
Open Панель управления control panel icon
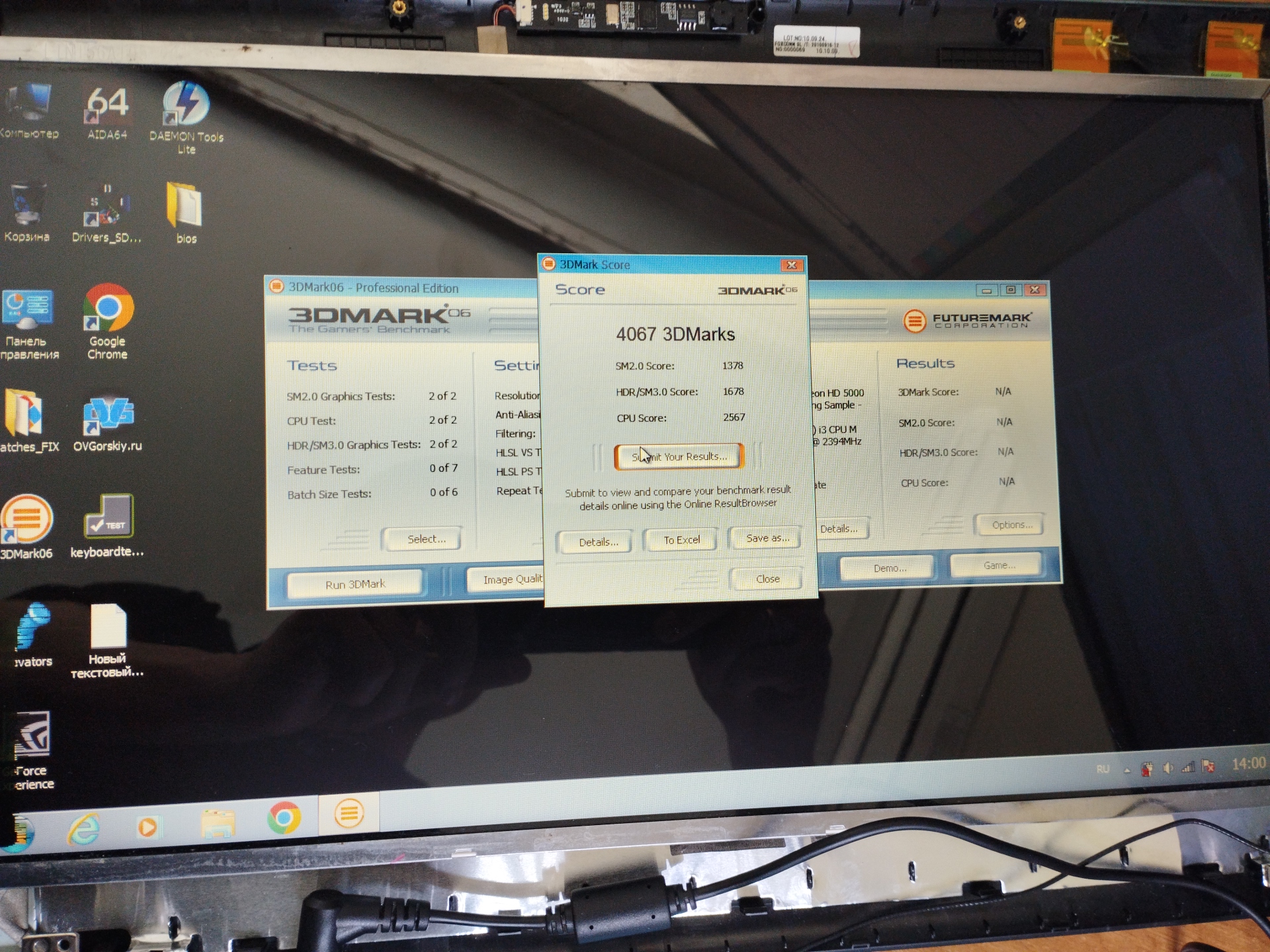pos(28,325)
